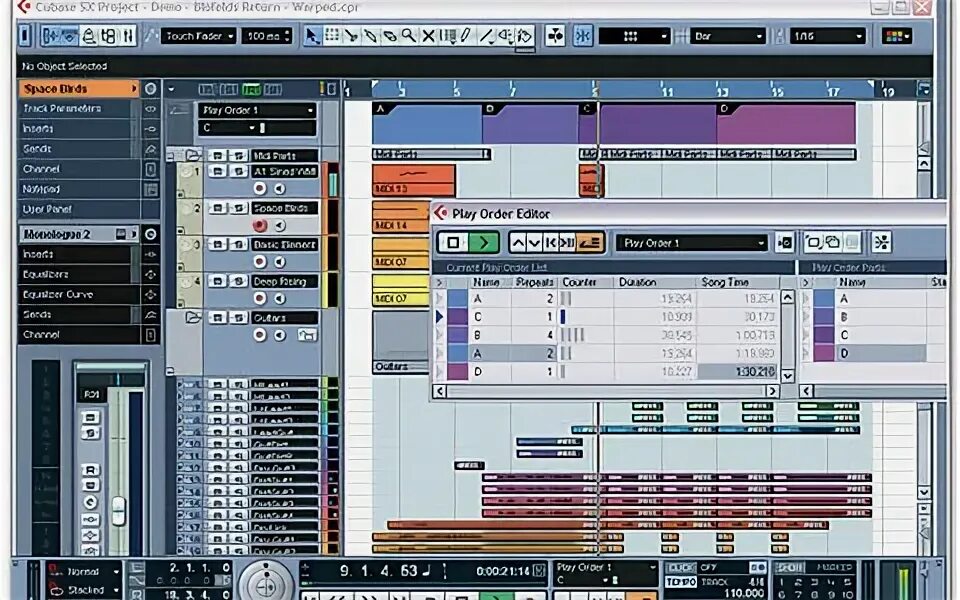Open the color palette selector
960x600 pixels.
[897, 36]
